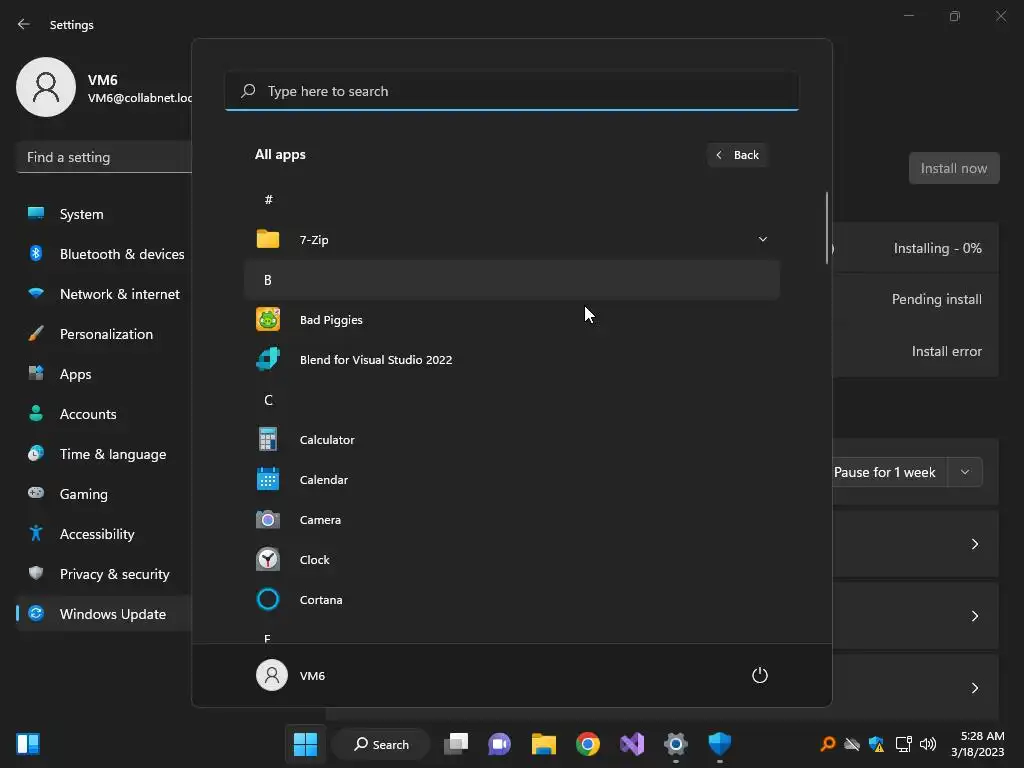Screen dimensions: 1024x768
Task: Click the C letter header
Action: coord(512,400)
